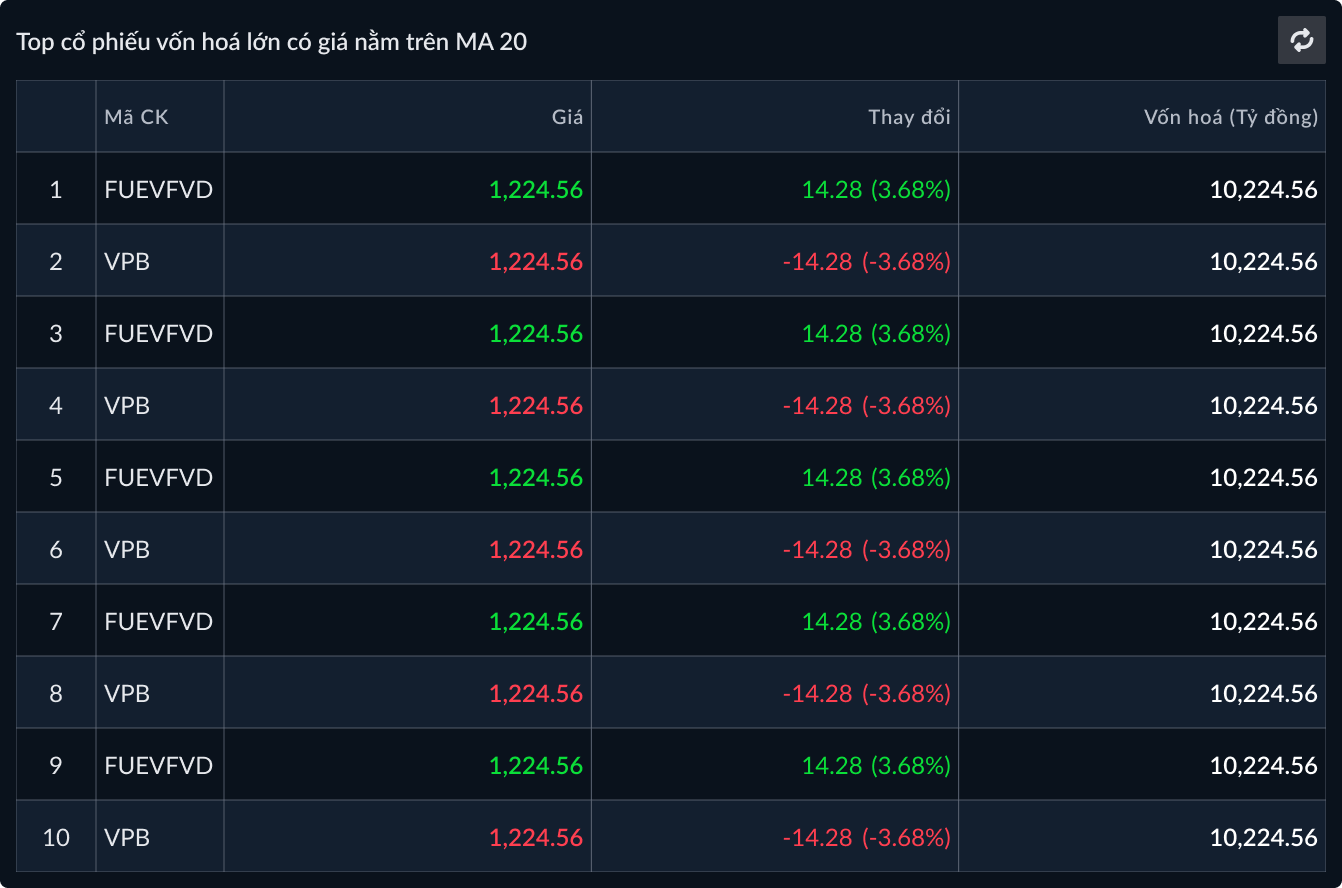Screen dimensions: 1342x888
Task: Click the price value in row 7
Action: 535,621
